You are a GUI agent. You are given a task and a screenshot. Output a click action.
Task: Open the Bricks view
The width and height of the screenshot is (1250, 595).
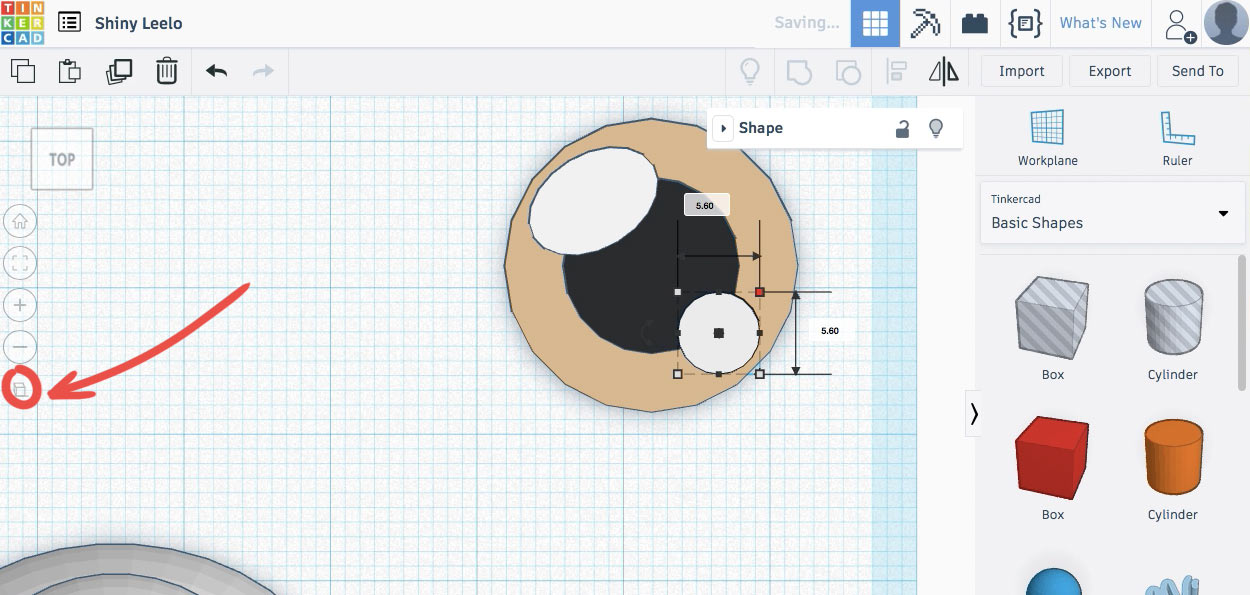[x=975, y=23]
